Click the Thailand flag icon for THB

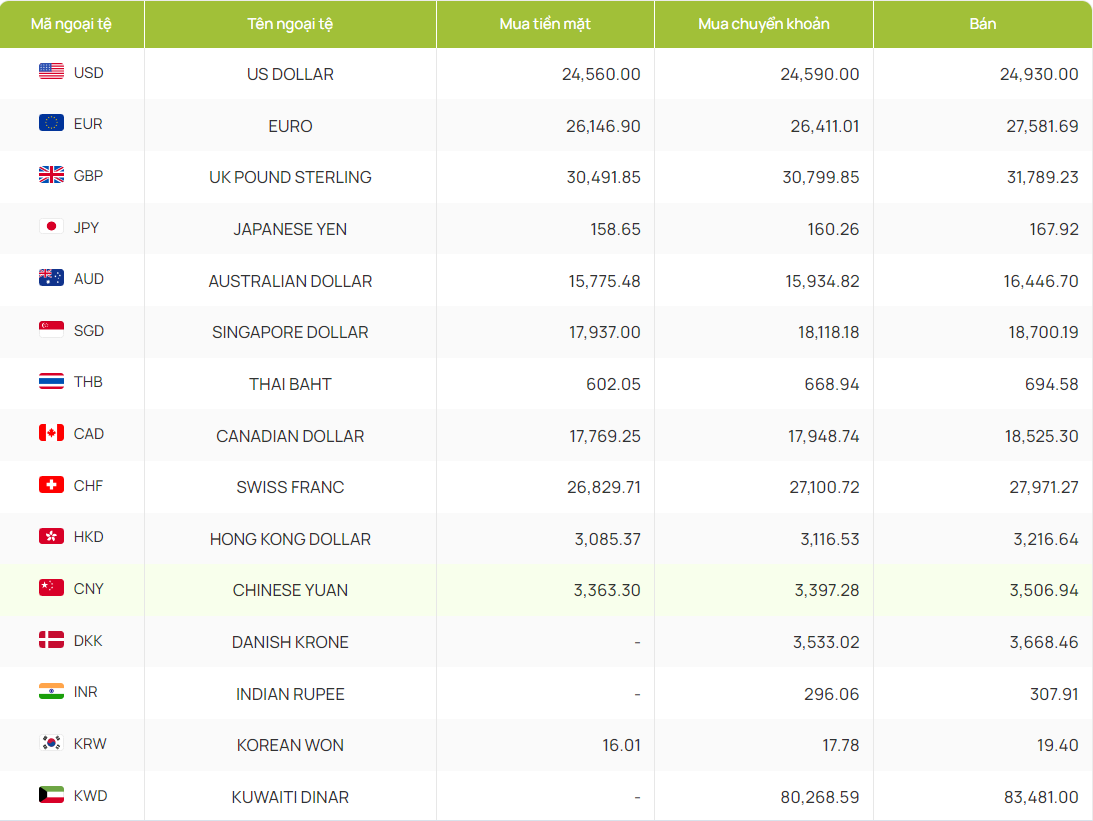tap(51, 382)
